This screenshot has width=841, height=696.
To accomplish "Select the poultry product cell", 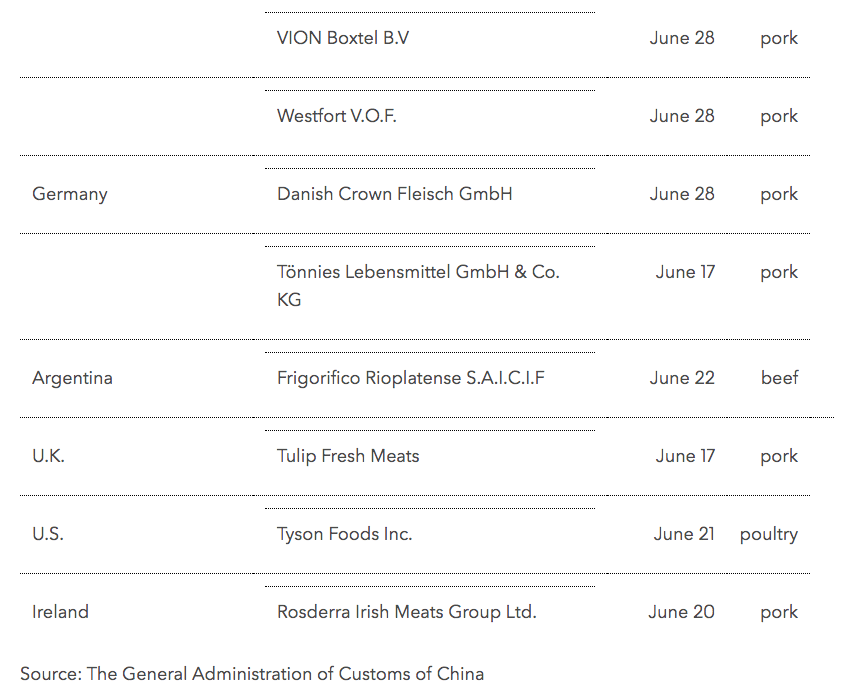I will click(x=768, y=534).
